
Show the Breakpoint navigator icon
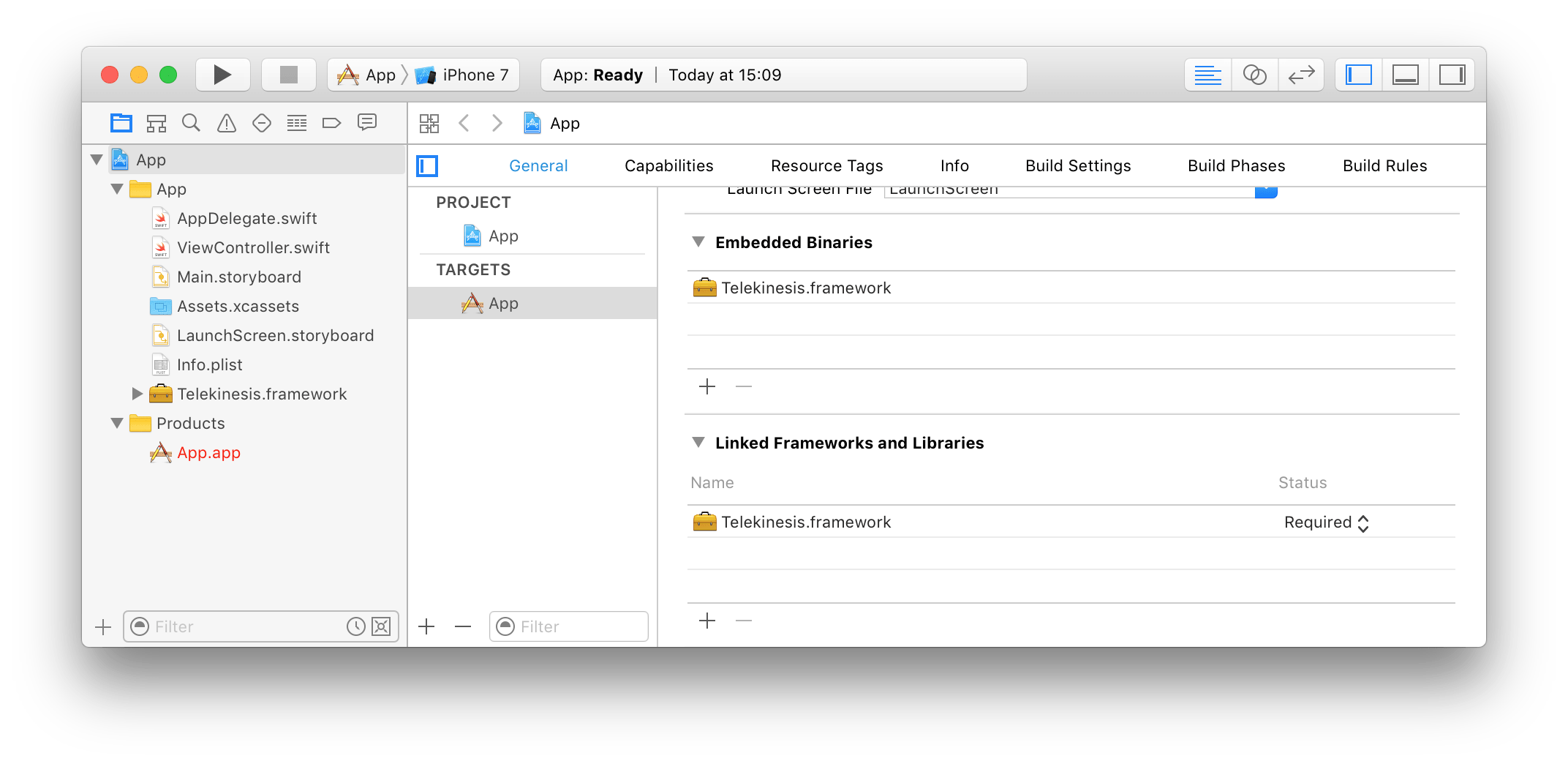331,123
